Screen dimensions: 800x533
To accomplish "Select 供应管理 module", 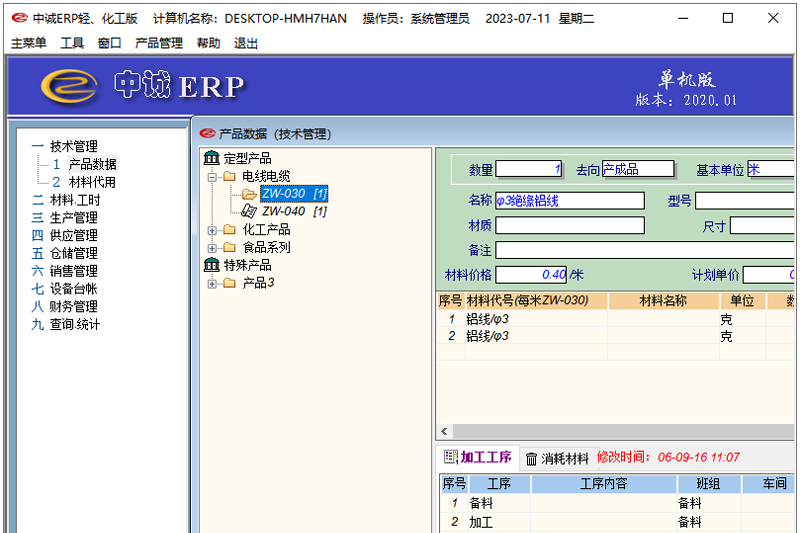I will [x=73, y=236].
